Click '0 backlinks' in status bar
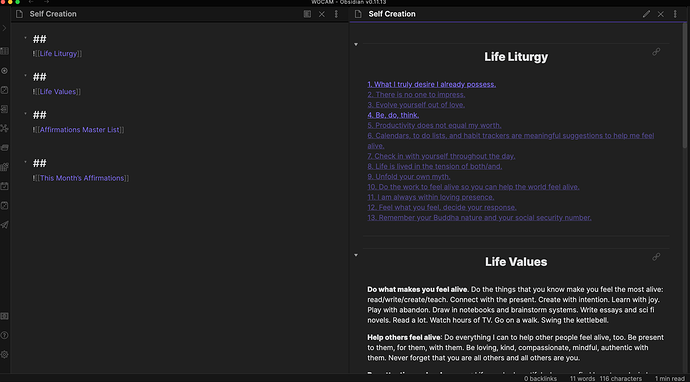This screenshot has width=690, height=382. (x=540, y=378)
